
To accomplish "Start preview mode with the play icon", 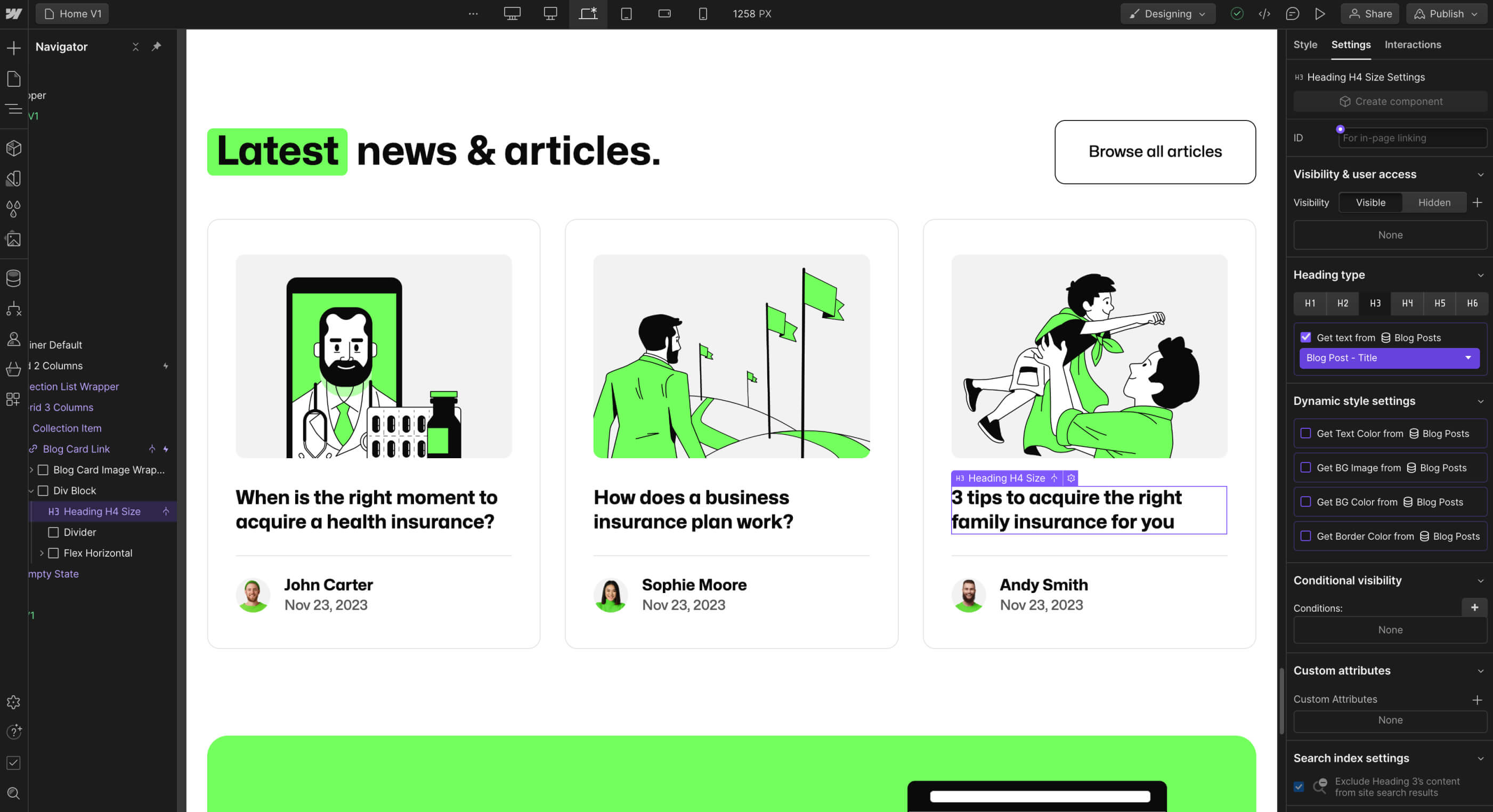I will pos(1320,13).
